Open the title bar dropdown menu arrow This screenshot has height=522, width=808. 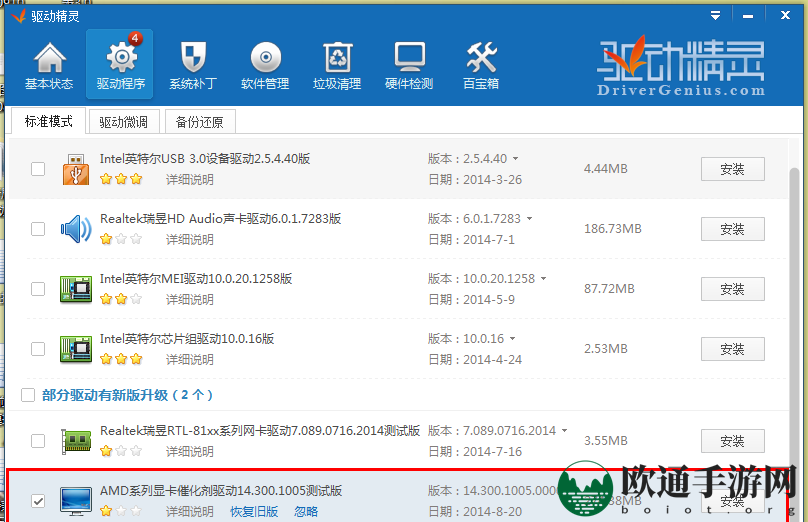pyautogui.click(x=715, y=15)
